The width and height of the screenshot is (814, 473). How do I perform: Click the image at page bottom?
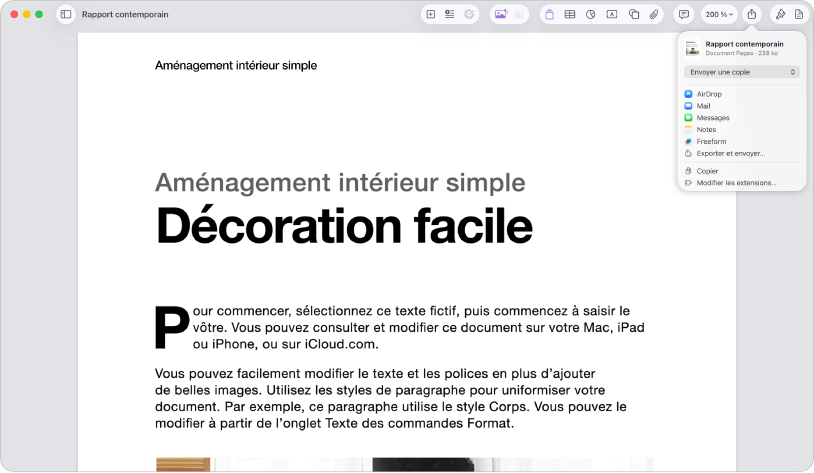click(x=405, y=465)
